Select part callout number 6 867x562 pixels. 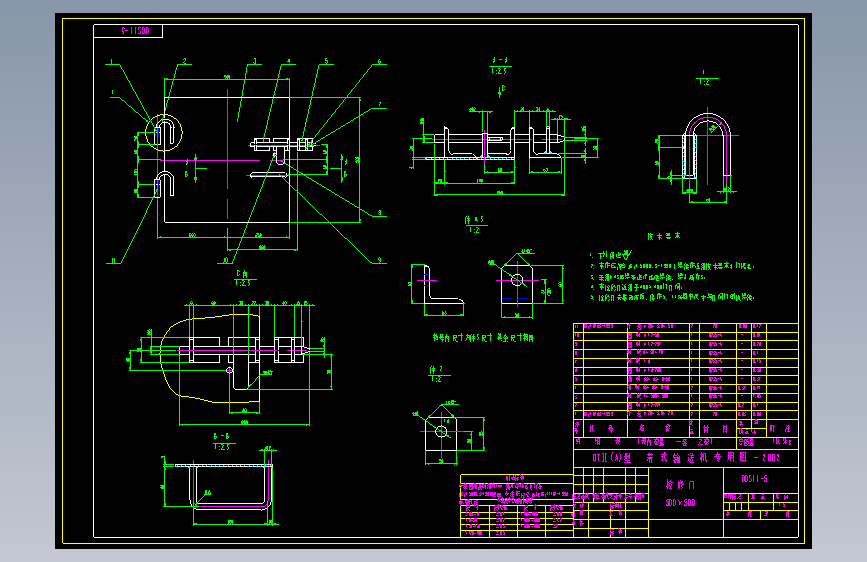[379, 61]
